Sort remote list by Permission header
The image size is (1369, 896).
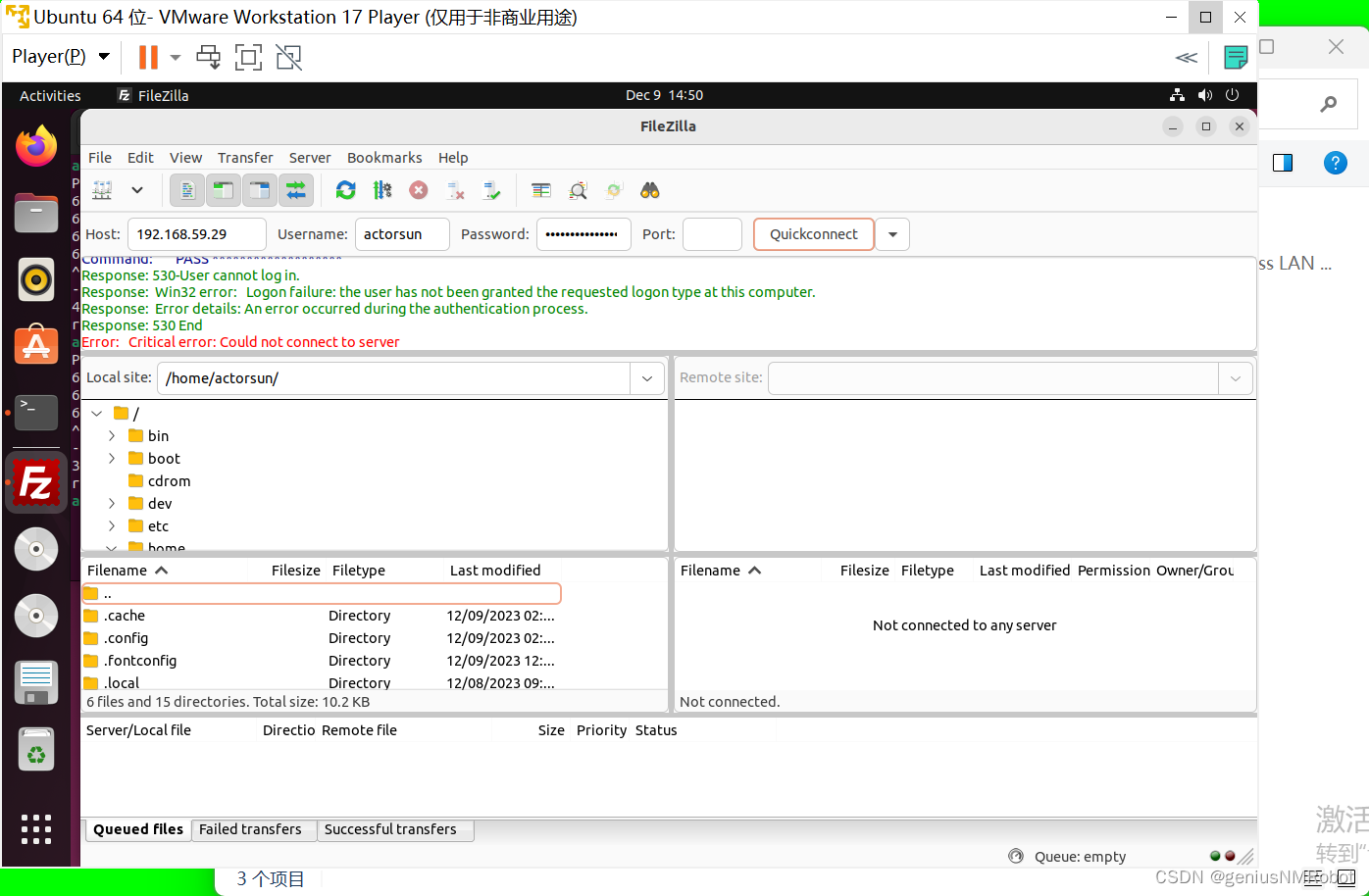[1114, 571]
